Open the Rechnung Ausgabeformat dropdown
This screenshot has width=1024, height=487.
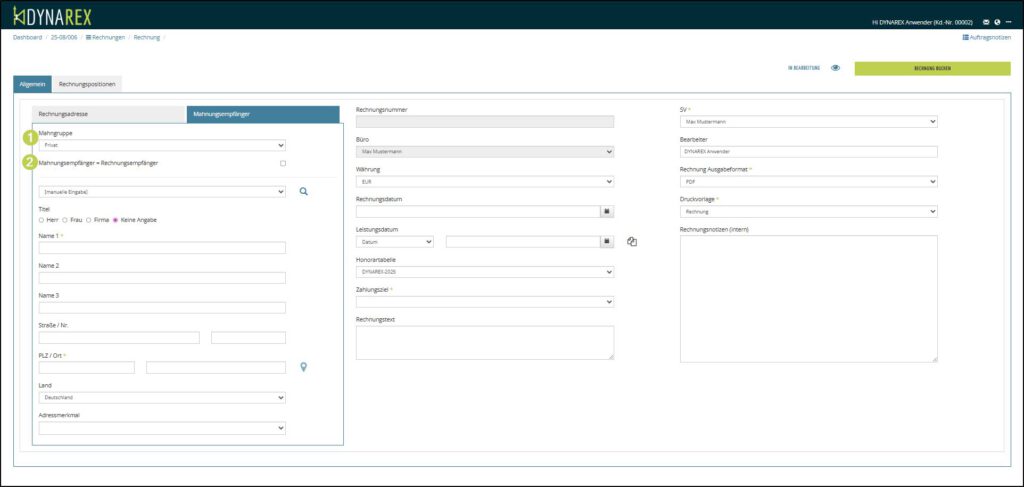coord(808,182)
